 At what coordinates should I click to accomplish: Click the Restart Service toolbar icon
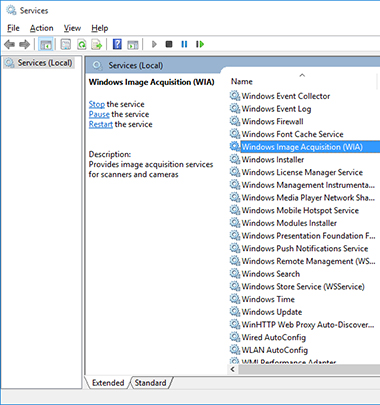200,44
